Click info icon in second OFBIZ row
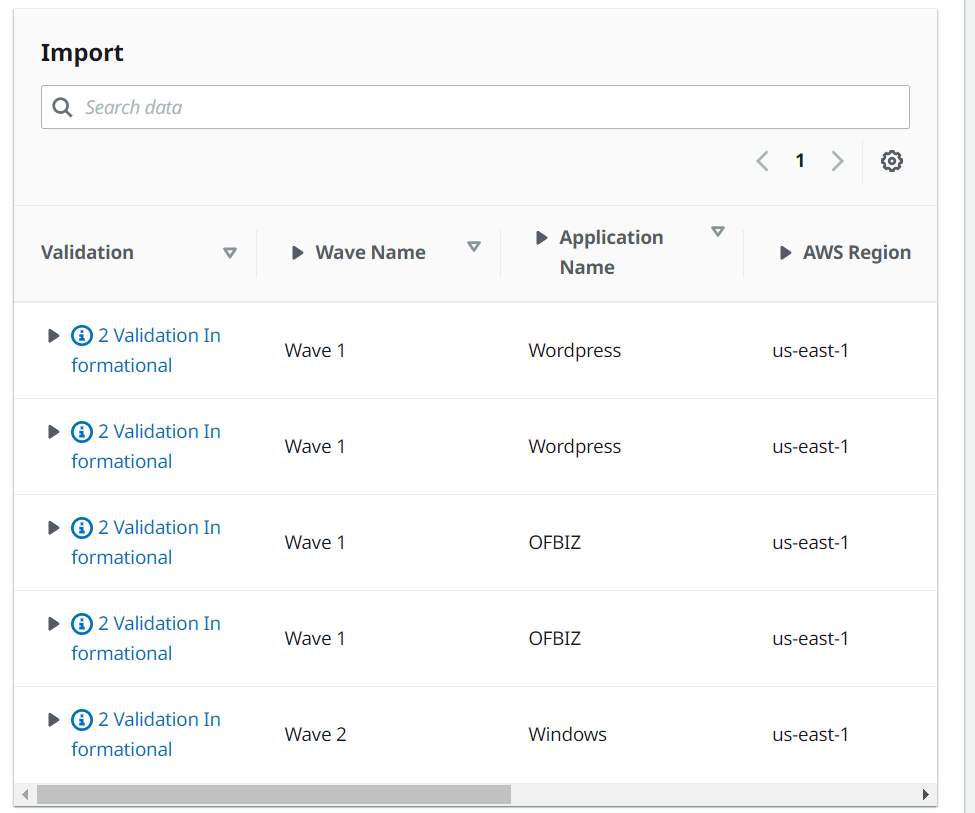The image size is (975, 813). (81, 623)
